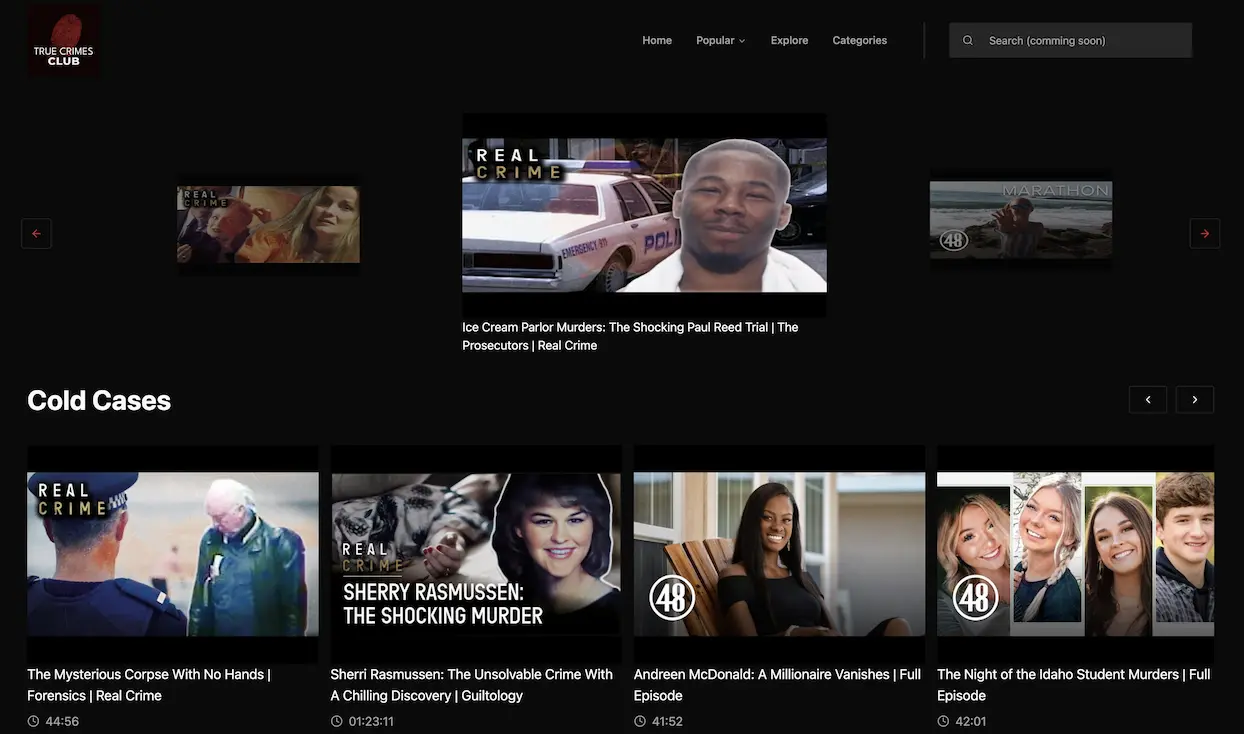Viewport: 1244px width, 734px height.
Task: Click the 41:52 duration text
Action: coord(667,721)
